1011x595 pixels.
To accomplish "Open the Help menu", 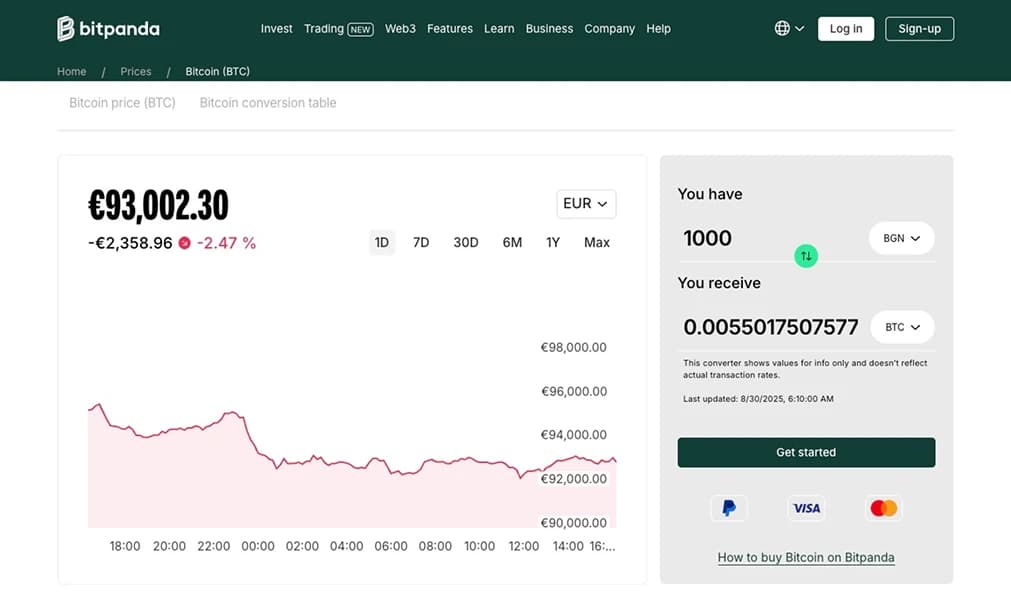I will pos(658,28).
